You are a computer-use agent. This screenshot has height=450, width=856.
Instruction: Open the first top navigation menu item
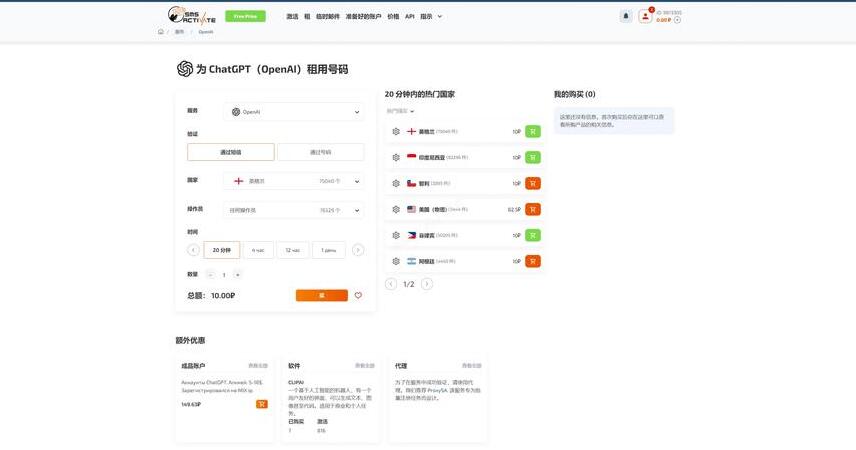click(293, 17)
